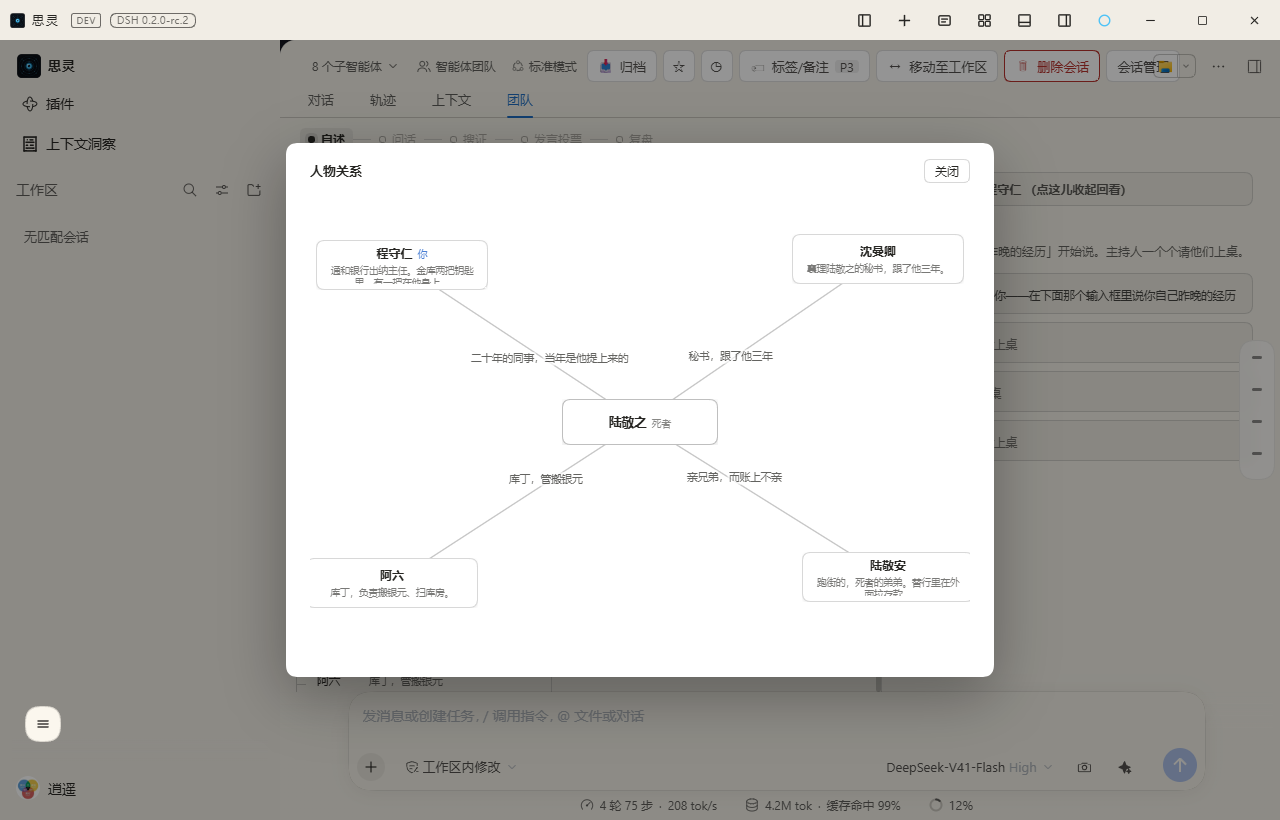Switch to the 对话 tab
This screenshot has width=1280, height=820.
[321, 100]
